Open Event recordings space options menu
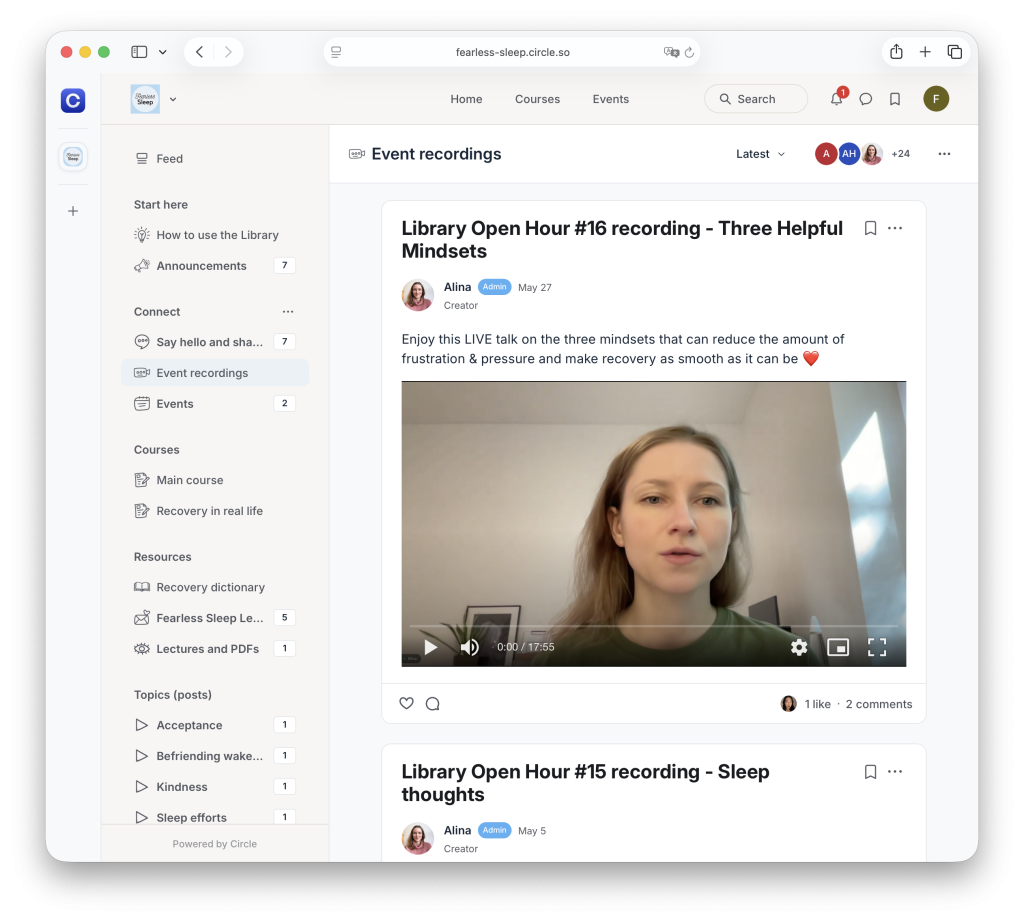 click(x=944, y=154)
